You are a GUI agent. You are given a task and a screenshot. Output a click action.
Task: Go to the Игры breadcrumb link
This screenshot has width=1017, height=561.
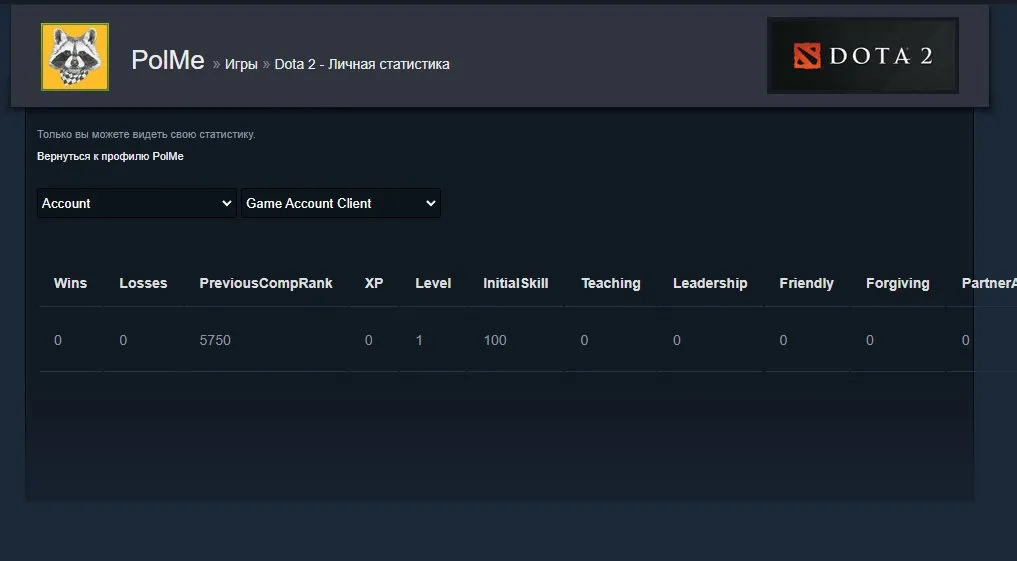pos(241,64)
